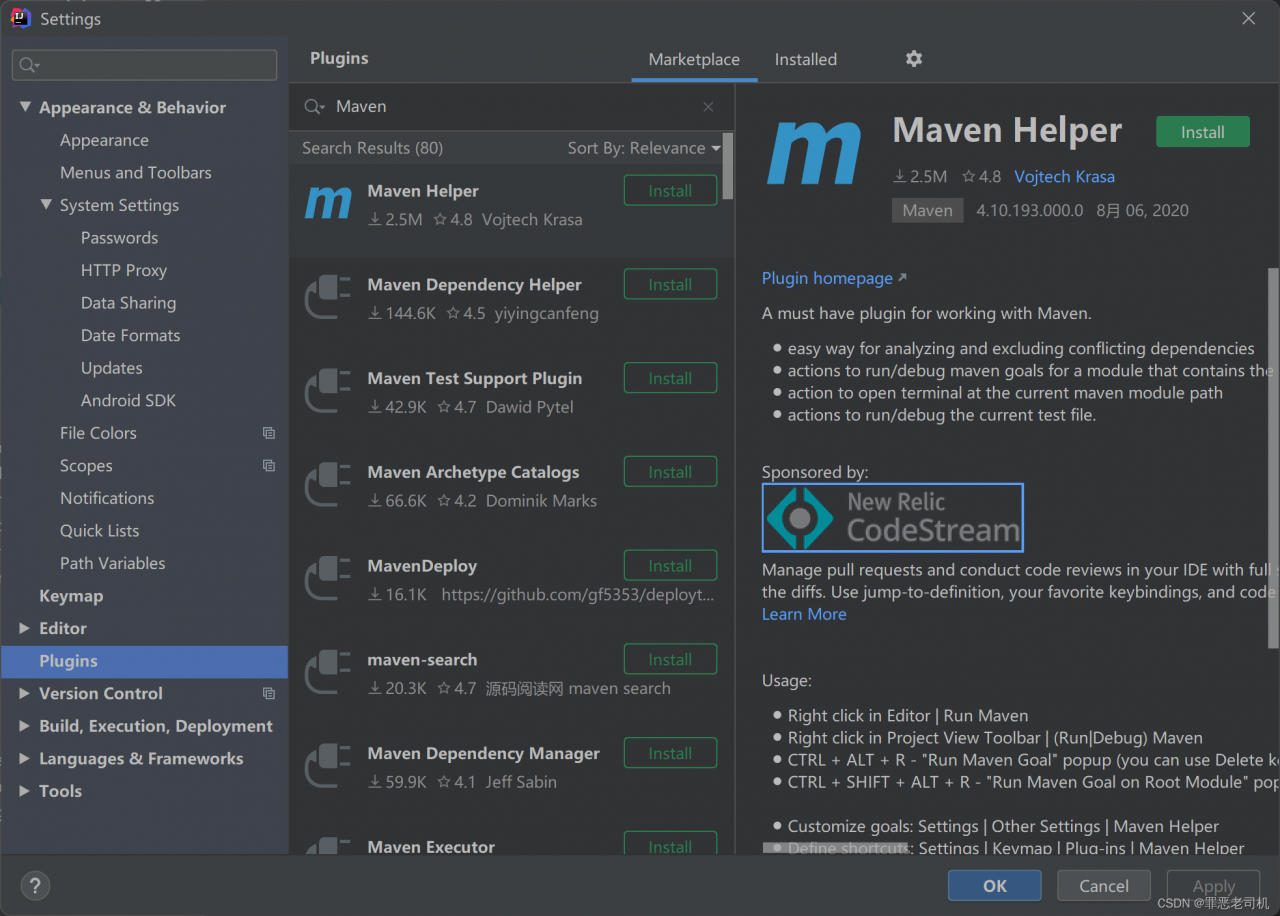Install the Maven Dependency Manager plugin
1280x916 pixels.
(670, 754)
